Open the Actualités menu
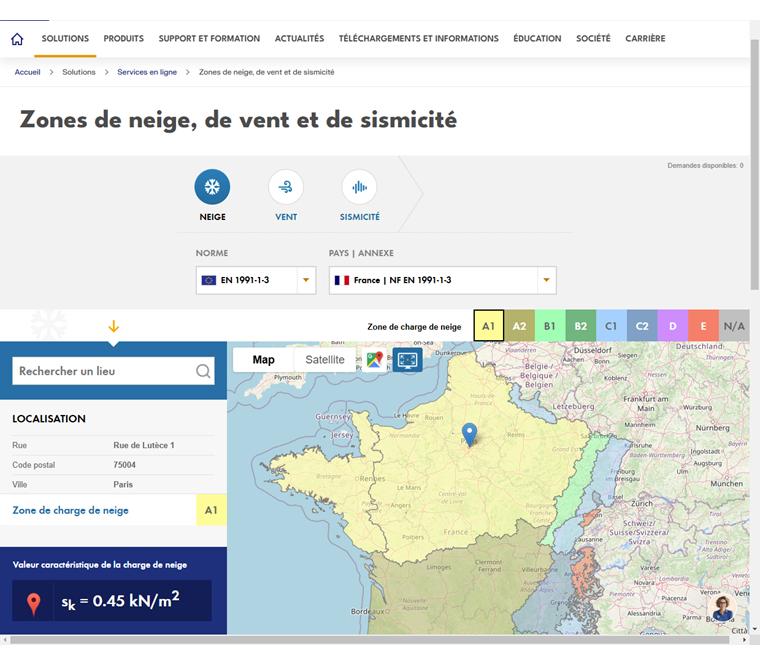The width and height of the screenshot is (760, 665). point(299,38)
